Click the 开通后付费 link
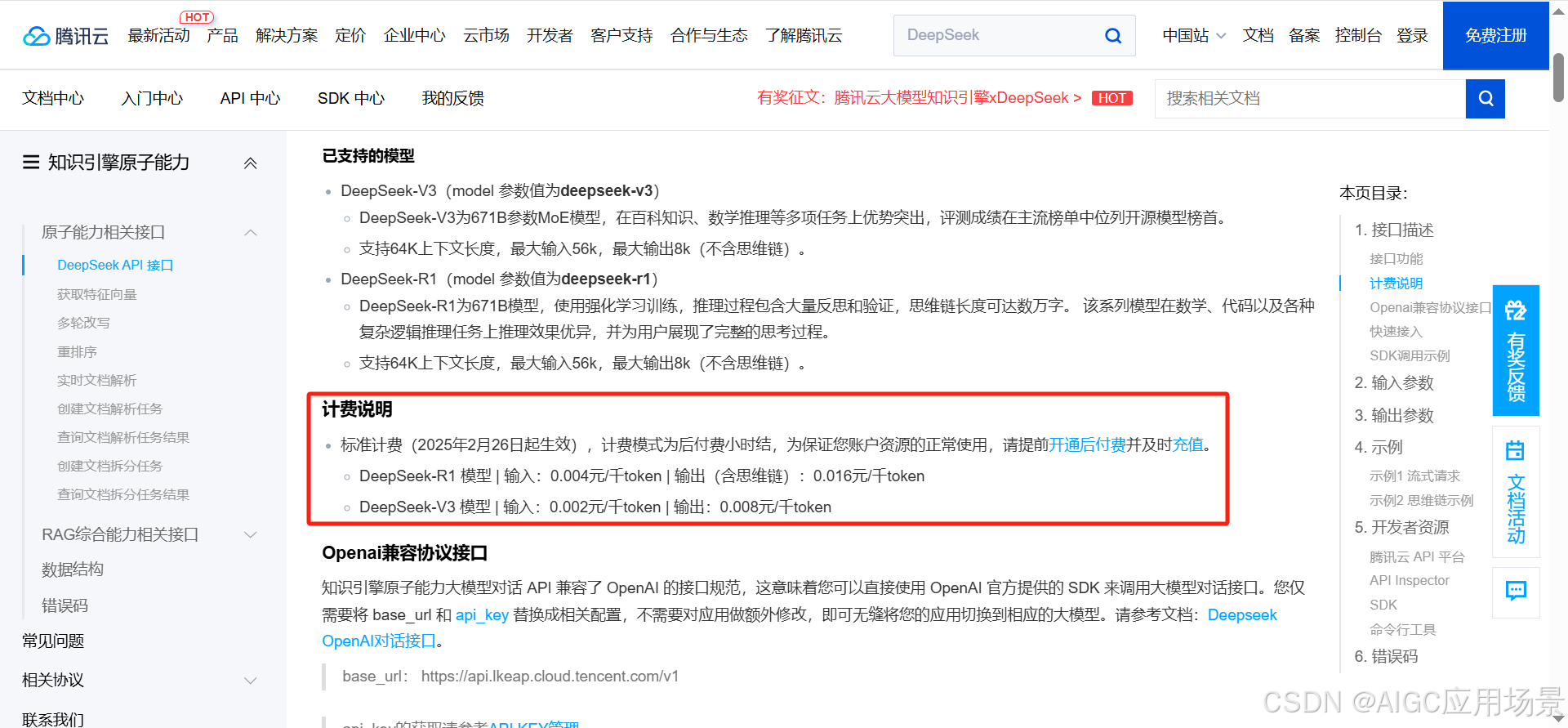Viewport: 1568px width, 728px height. 1087,445
